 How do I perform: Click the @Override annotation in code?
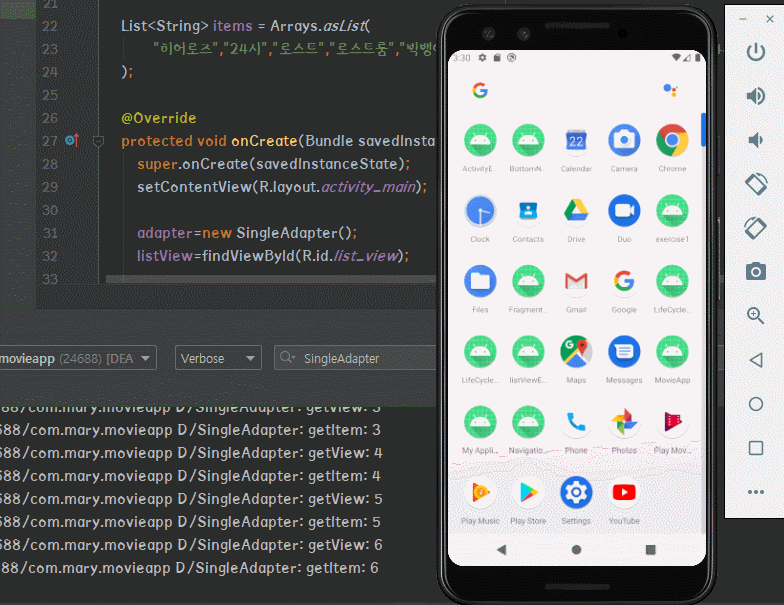158,118
